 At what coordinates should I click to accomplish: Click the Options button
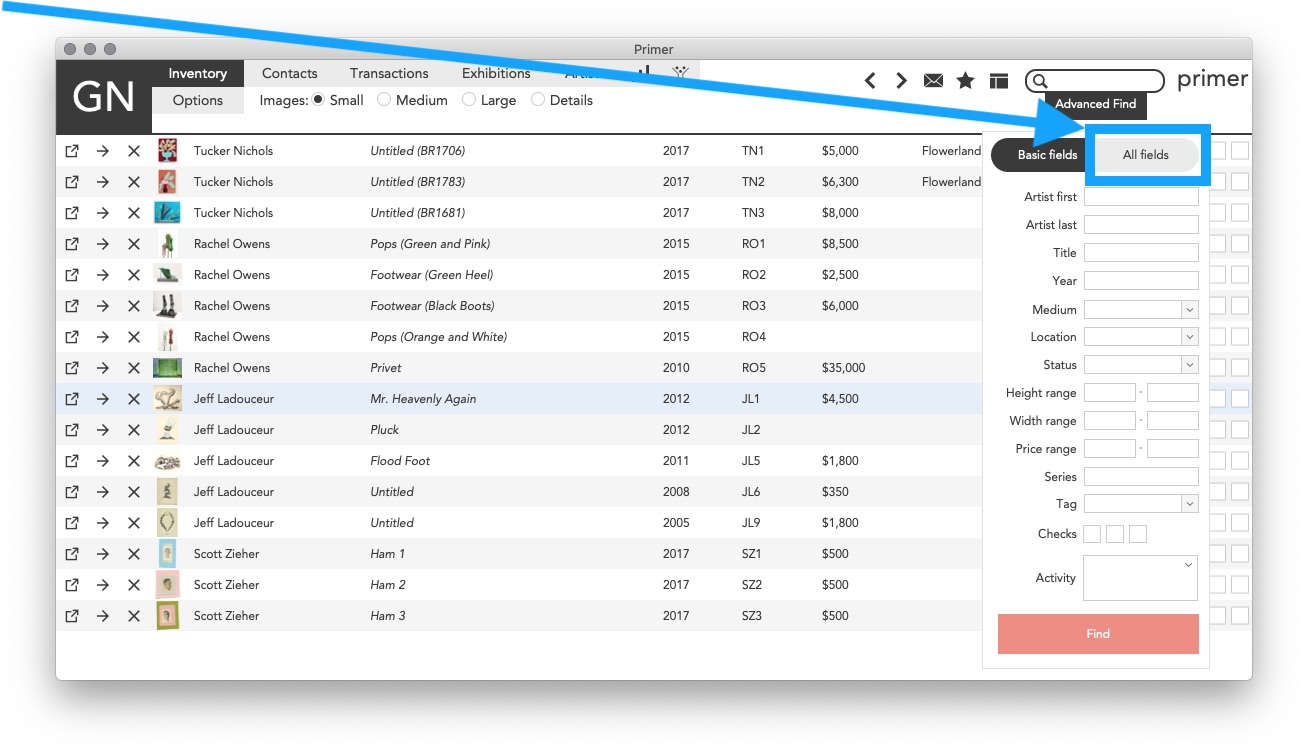(x=197, y=100)
